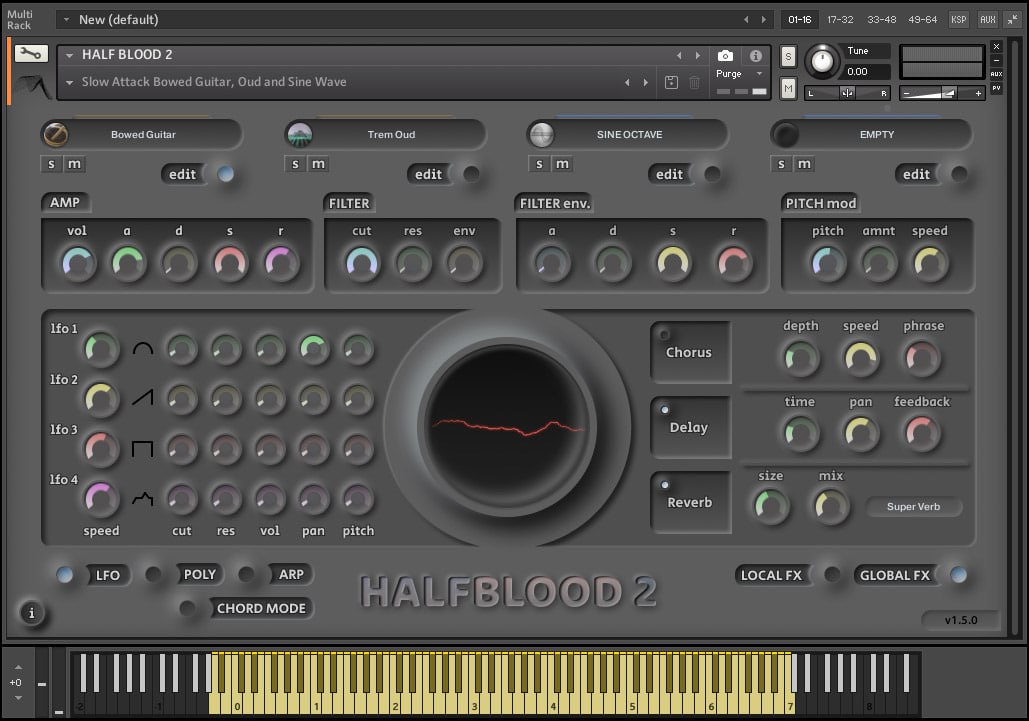Select the lfo 3 square waveform shape
The height and width of the screenshot is (721, 1029).
(x=143, y=449)
